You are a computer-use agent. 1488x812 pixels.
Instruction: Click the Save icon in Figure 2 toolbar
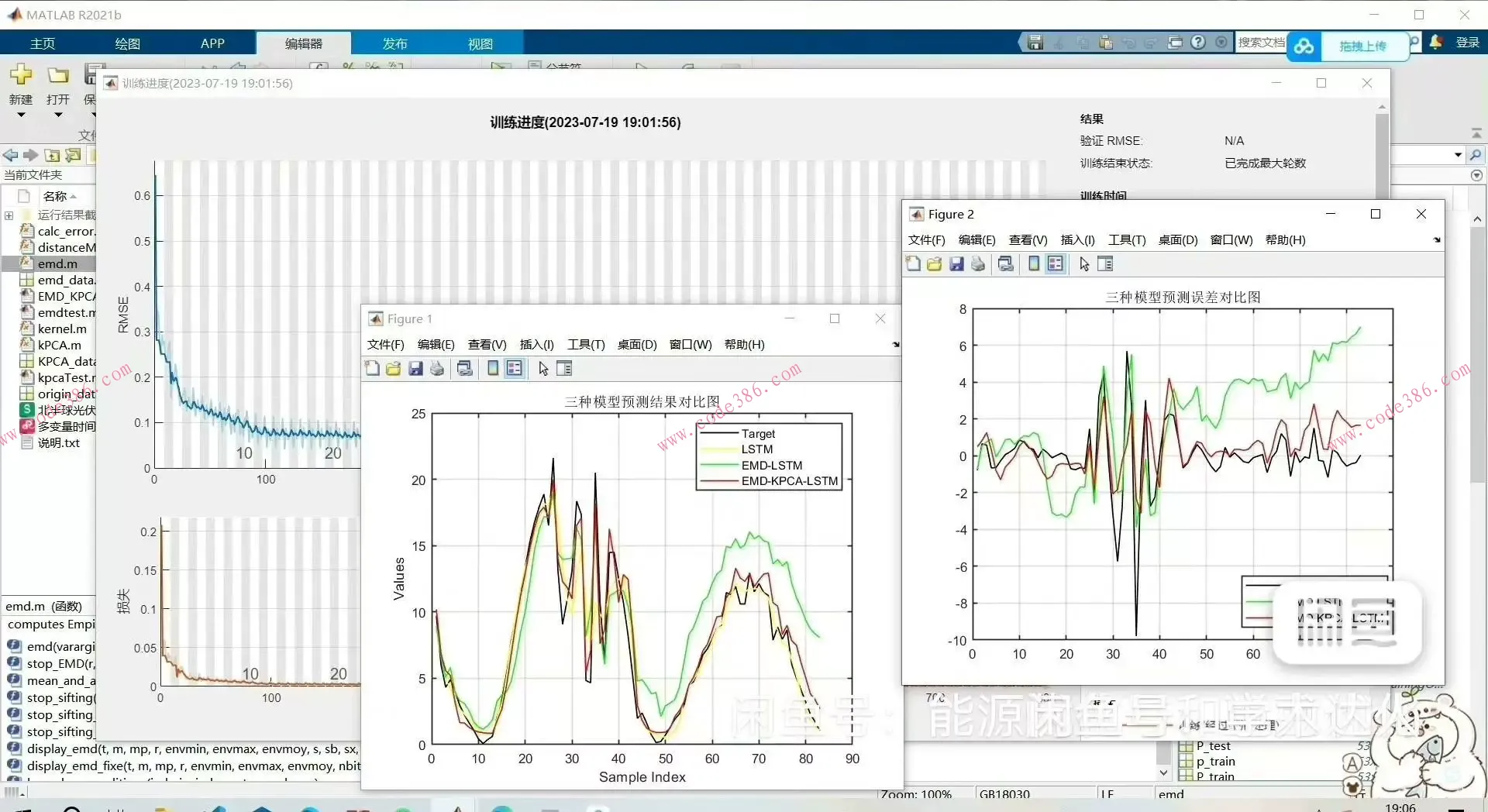pyautogui.click(x=956, y=264)
